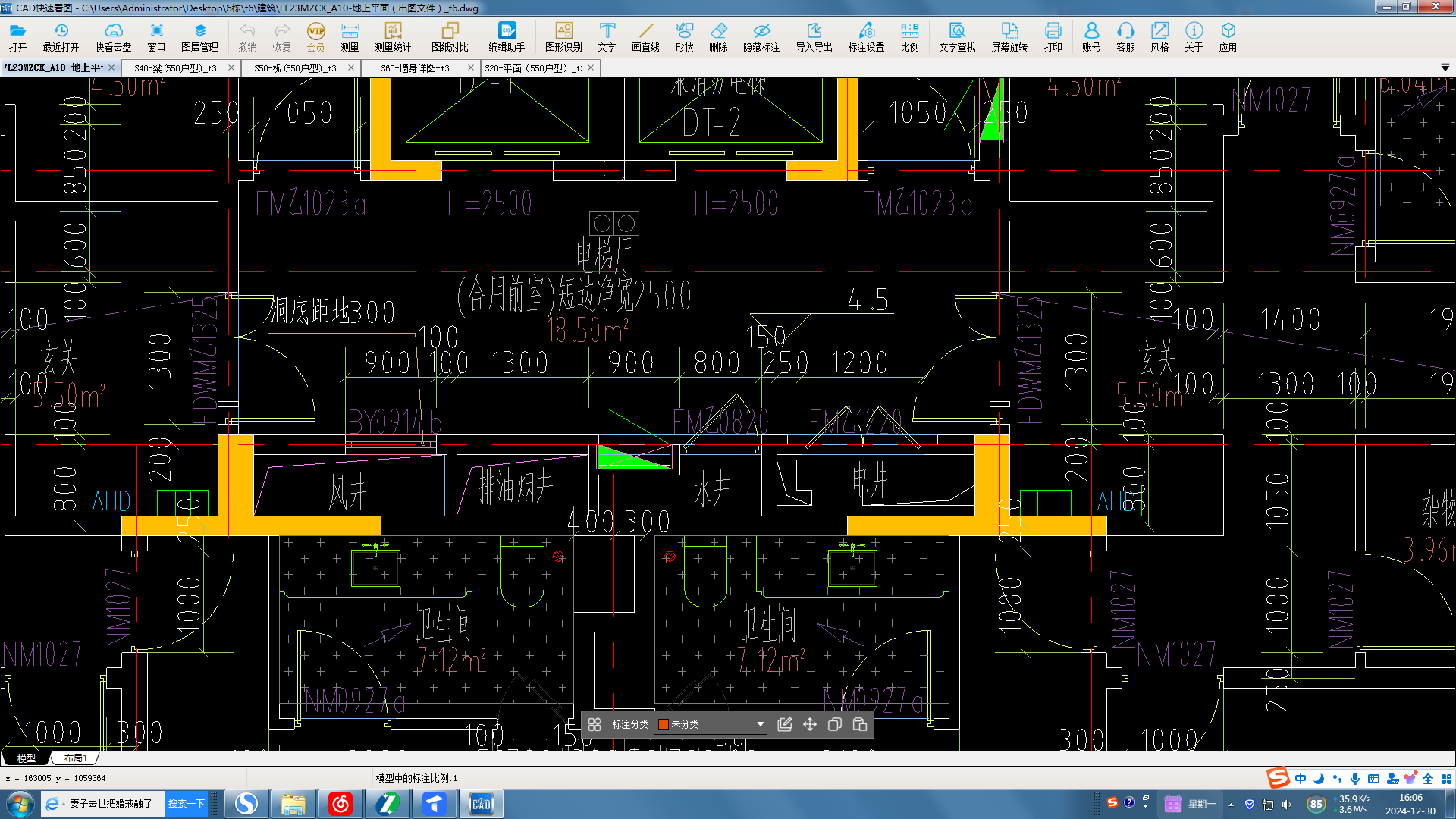The image size is (1456, 819).
Task: Switch to S20-平面 (550户型) tab
Action: [x=534, y=67]
